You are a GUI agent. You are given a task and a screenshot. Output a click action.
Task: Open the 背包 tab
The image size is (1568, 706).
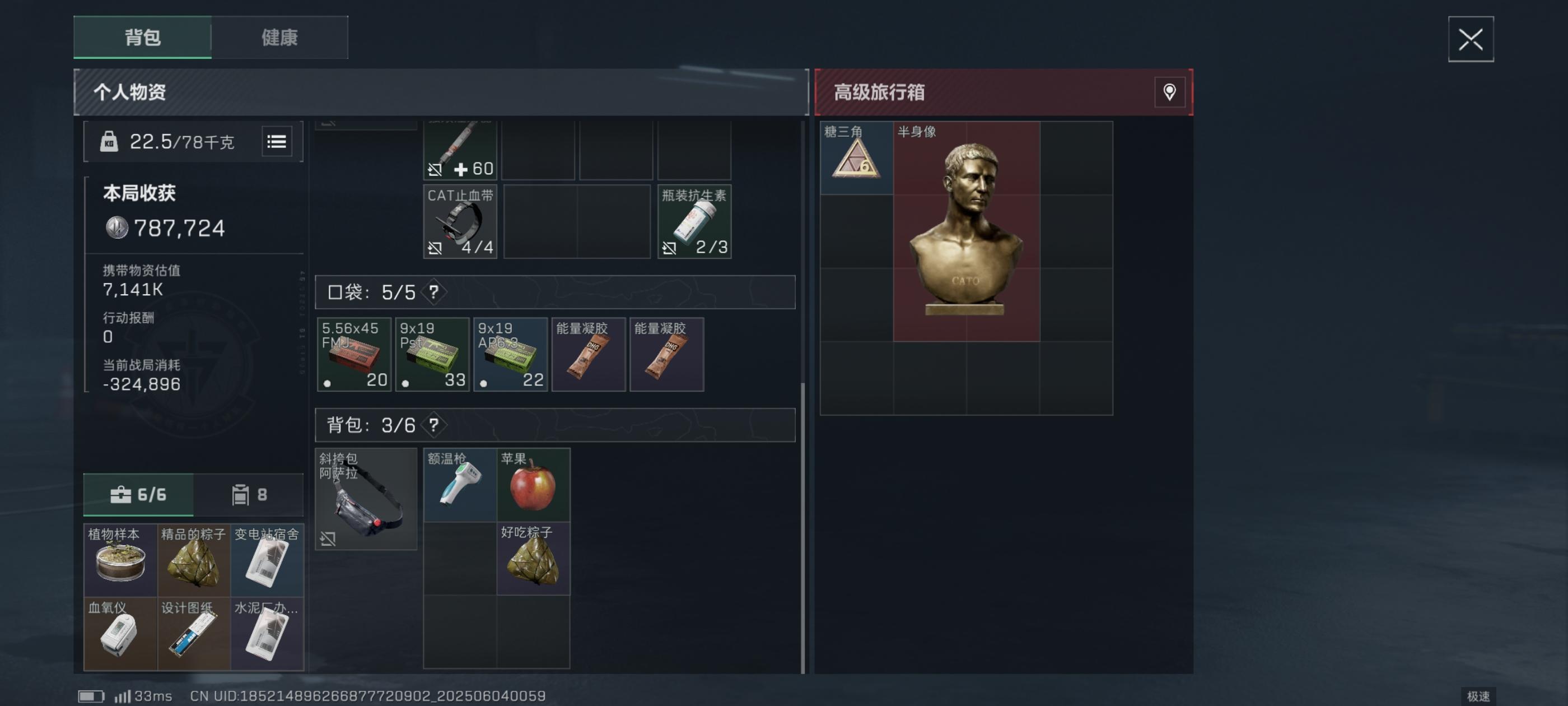point(142,38)
